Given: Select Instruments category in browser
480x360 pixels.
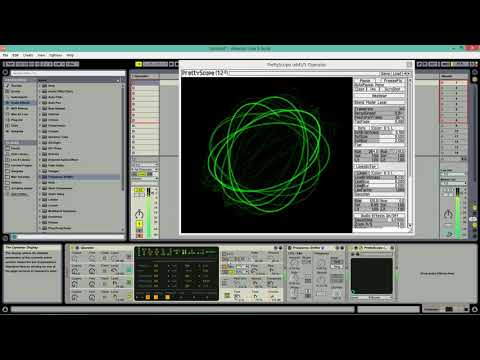Looking at the screenshot, I should click(19, 97).
